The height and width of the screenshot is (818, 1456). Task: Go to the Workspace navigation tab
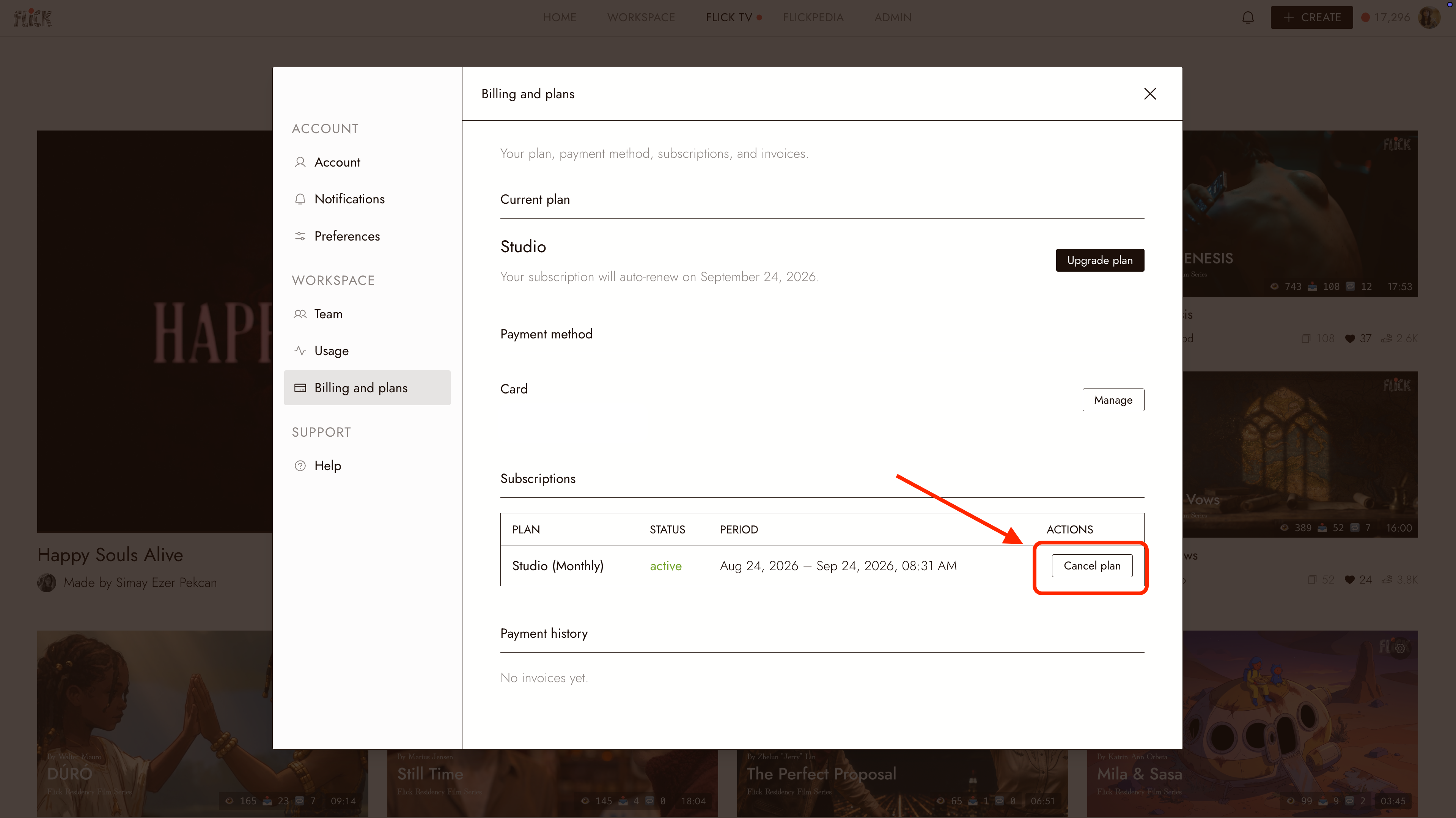[641, 17]
